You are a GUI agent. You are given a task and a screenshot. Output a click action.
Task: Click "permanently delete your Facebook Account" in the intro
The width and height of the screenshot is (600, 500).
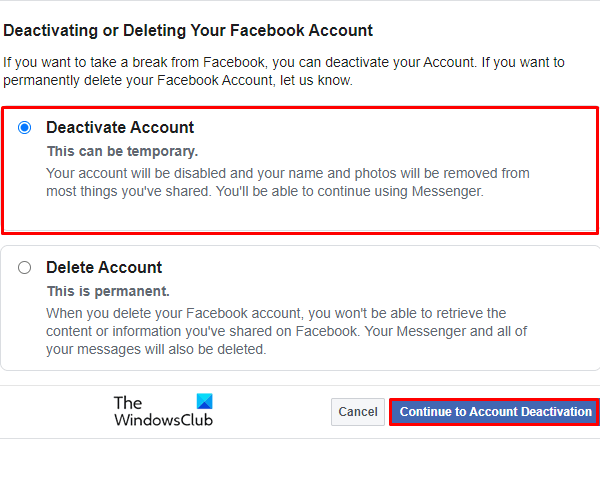pos(136,78)
